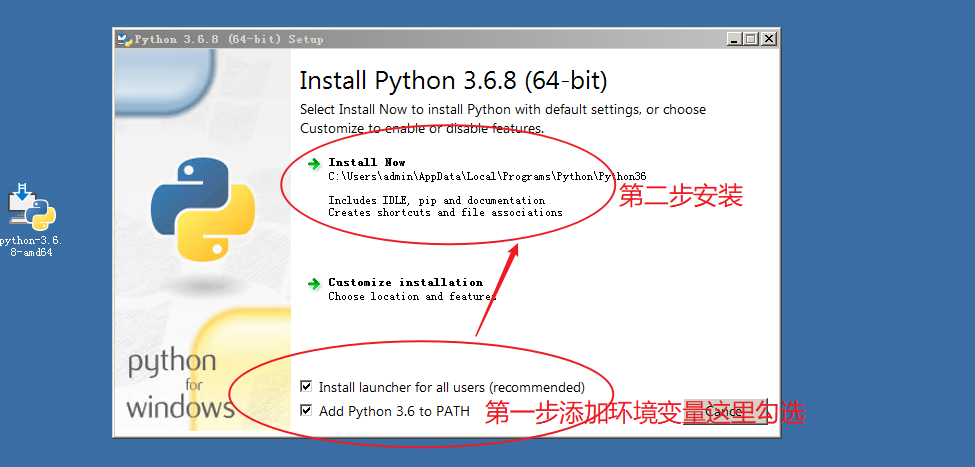Click 'Choose location and features' text
Screen dimensions: 975x467
[x=412, y=297]
